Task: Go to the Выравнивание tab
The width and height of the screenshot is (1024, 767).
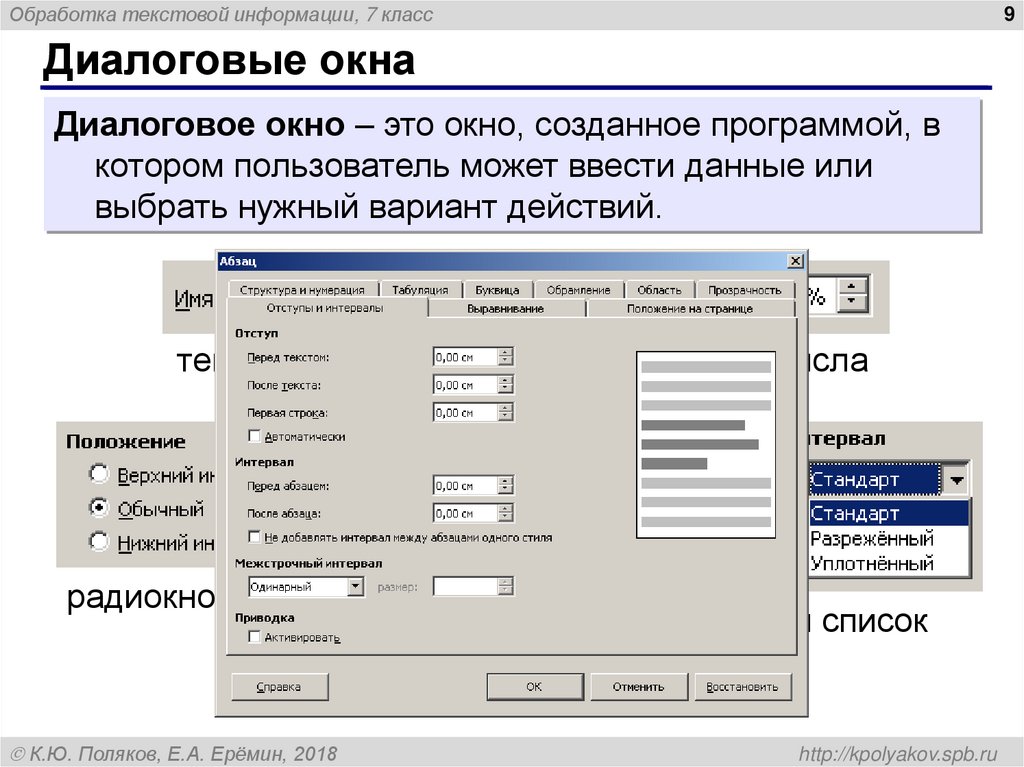Action: pyautogui.click(x=505, y=308)
